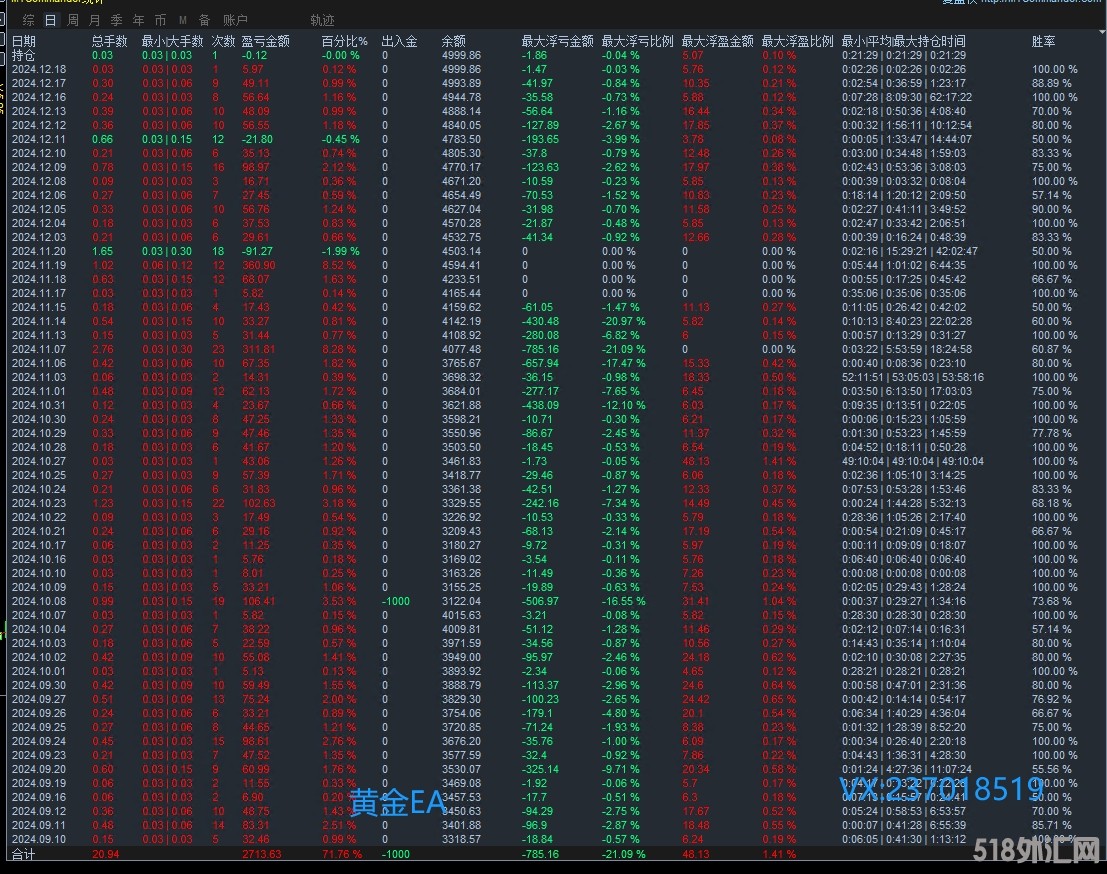The height and width of the screenshot is (874, 1107).
Task: Sort by 胜率 column header
Action: (x=1043, y=41)
